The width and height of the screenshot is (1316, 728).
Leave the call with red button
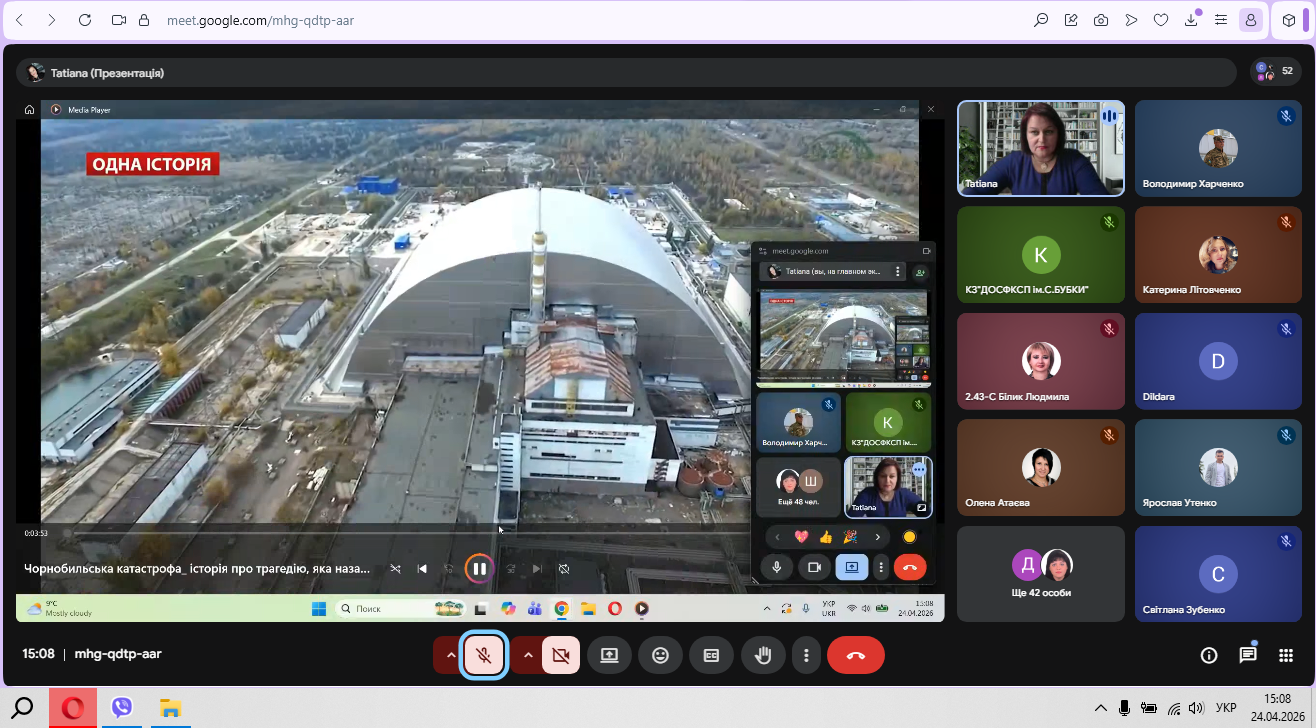pyautogui.click(x=855, y=655)
